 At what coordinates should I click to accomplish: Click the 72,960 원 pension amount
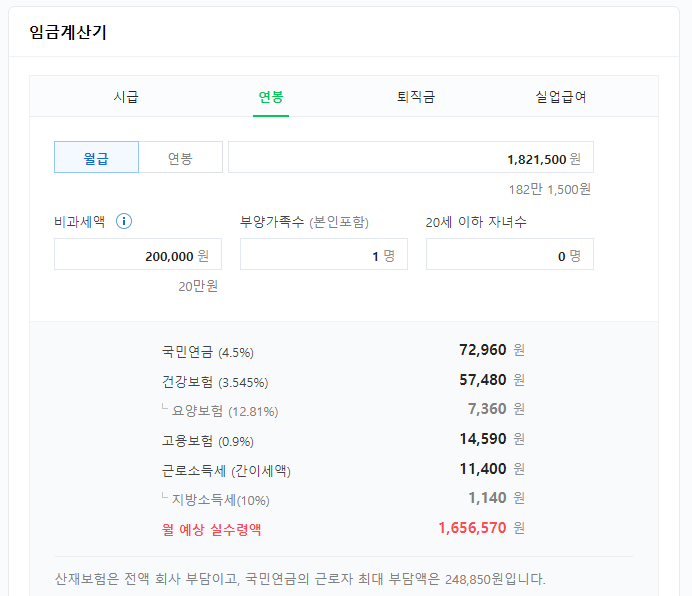tap(492, 350)
